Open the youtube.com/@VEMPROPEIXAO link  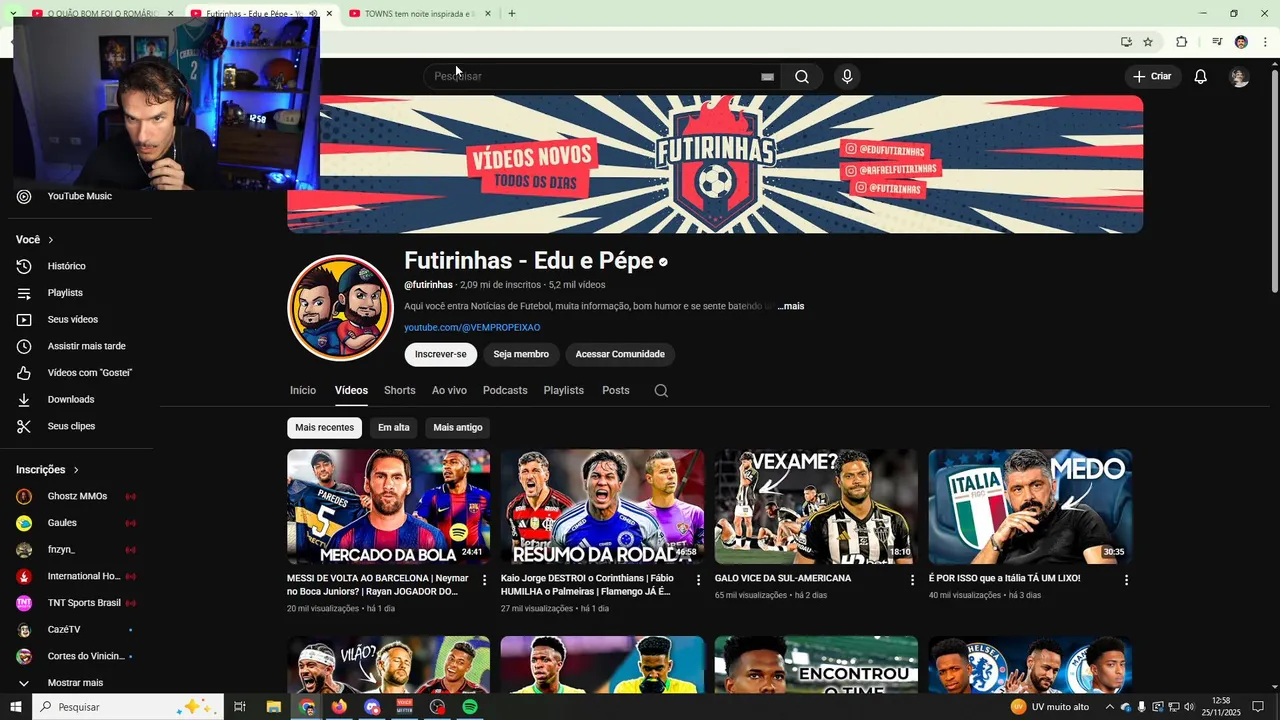472,328
